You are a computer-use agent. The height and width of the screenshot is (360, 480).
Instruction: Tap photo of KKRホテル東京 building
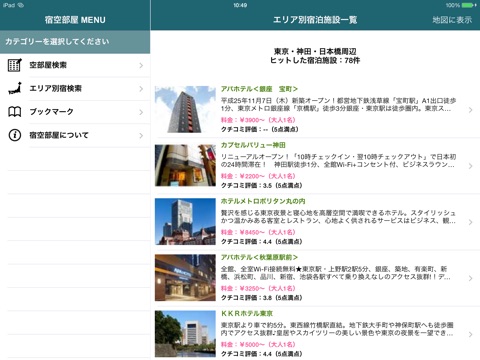pos(185,334)
